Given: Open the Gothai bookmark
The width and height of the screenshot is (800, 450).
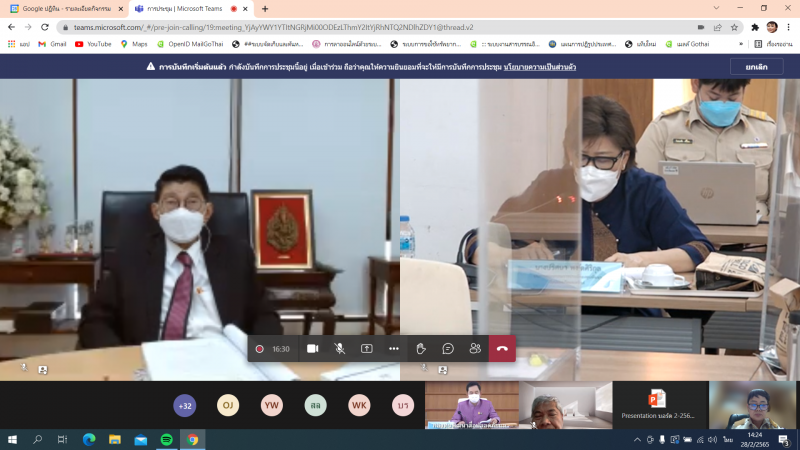Looking at the screenshot, I should point(687,44).
